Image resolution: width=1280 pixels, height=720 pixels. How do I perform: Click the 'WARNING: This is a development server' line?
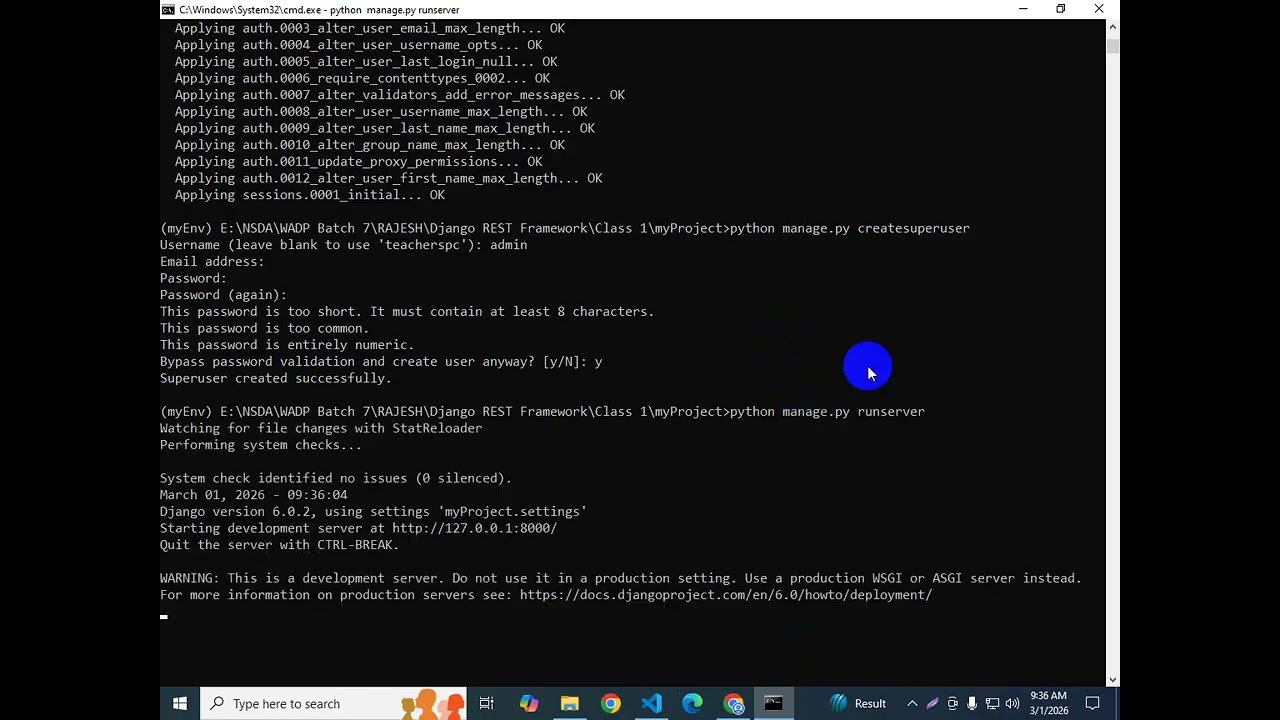click(621, 578)
